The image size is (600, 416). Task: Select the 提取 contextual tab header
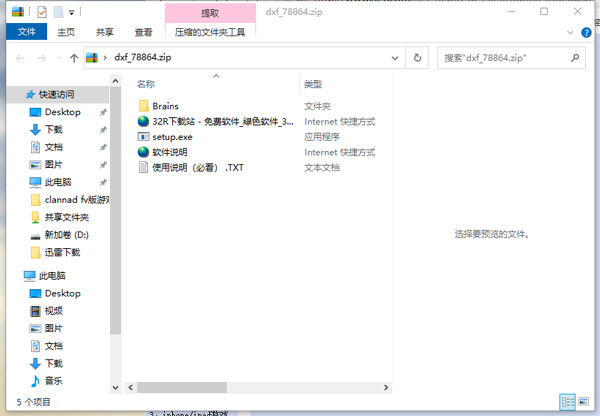[210, 13]
